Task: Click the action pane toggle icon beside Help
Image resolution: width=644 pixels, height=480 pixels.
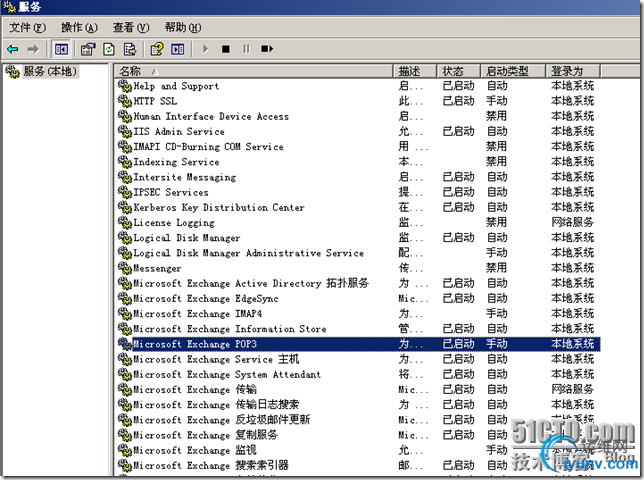Action: point(178,49)
